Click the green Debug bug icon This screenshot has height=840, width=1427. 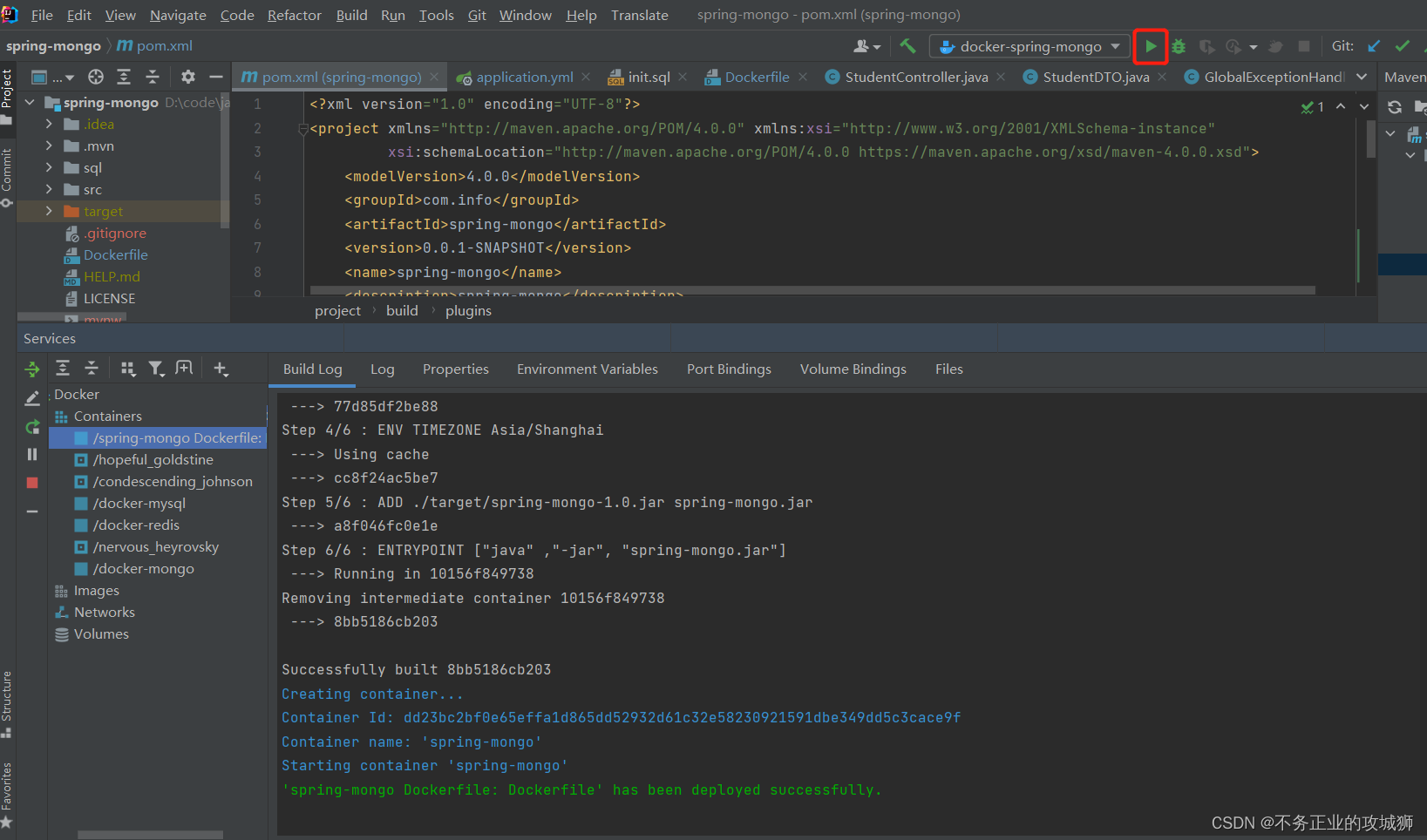1179,46
